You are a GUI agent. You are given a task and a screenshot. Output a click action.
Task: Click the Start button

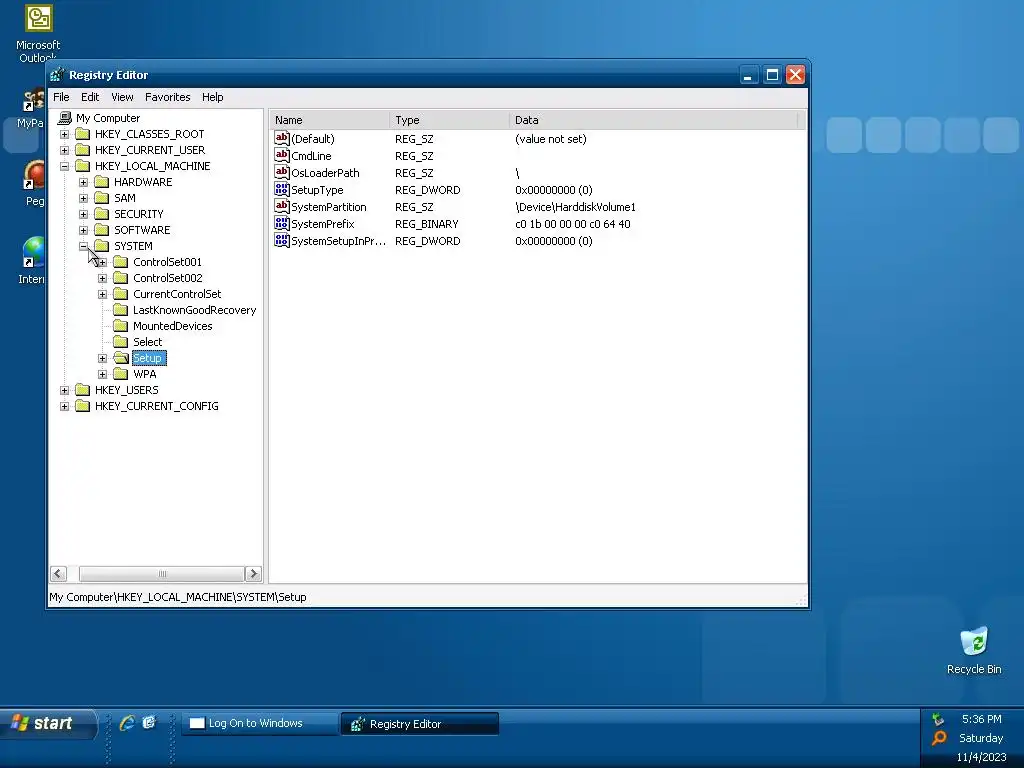coord(48,724)
